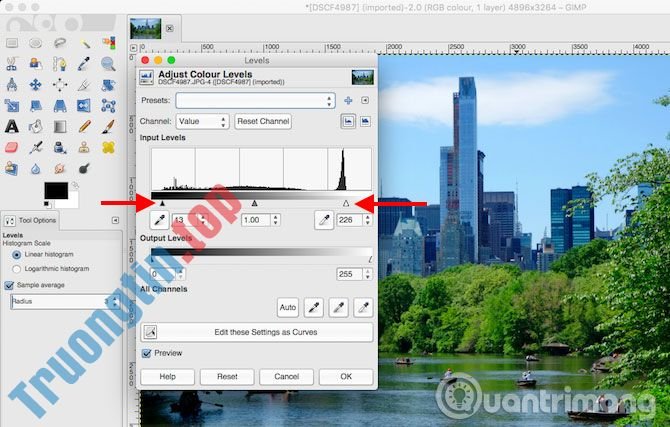The height and width of the screenshot is (427, 670).
Task: Select the Text tool in the toolbox
Action: coord(12,126)
